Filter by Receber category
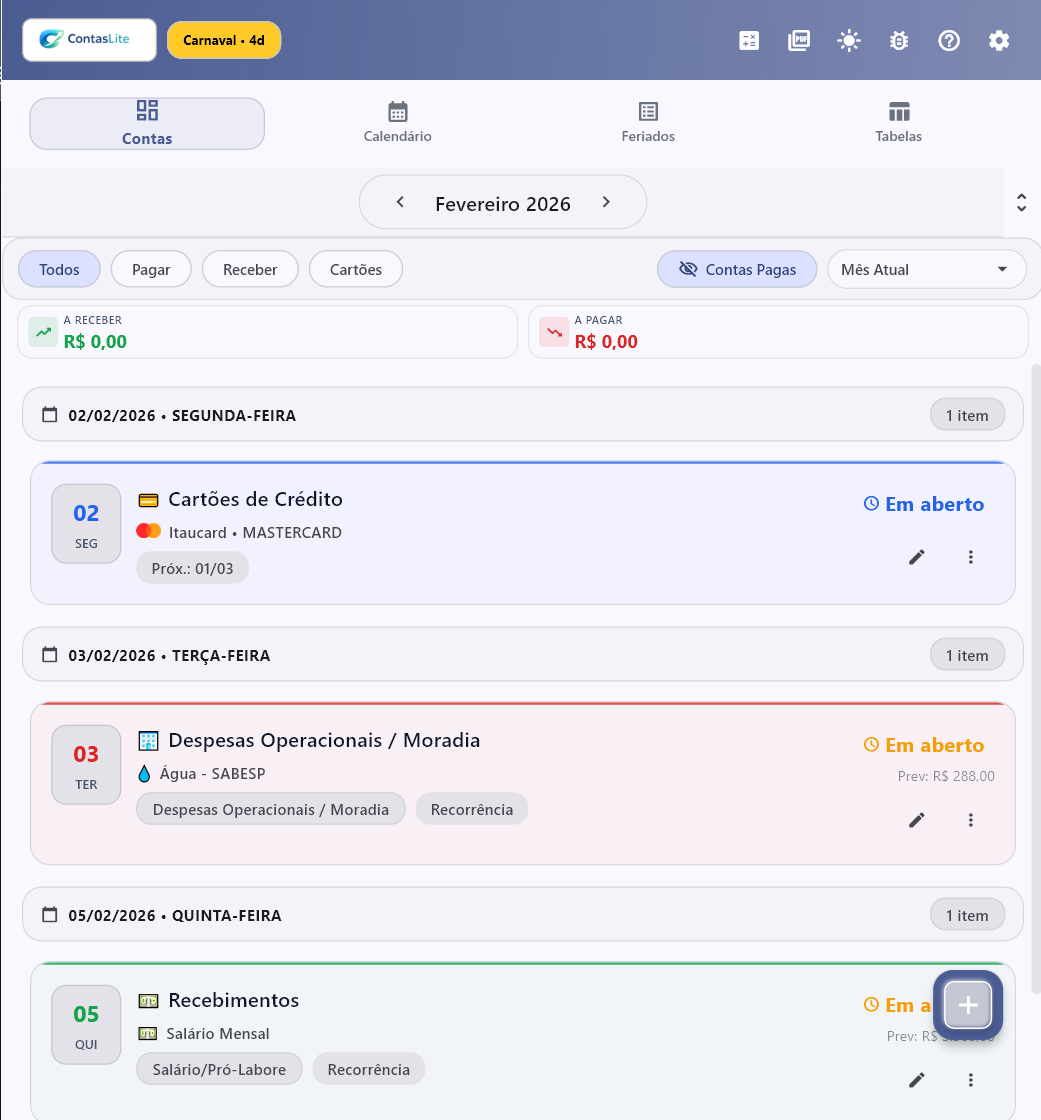This screenshot has width=1041, height=1120. (x=249, y=269)
